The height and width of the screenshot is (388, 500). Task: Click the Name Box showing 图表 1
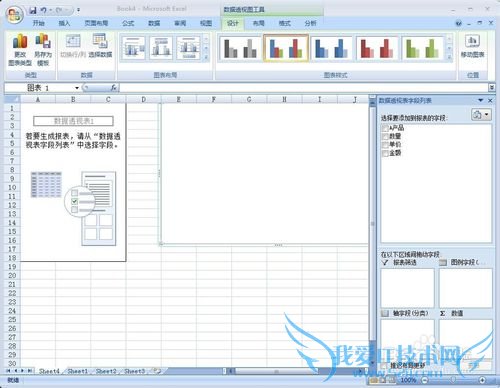click(39, 88)
